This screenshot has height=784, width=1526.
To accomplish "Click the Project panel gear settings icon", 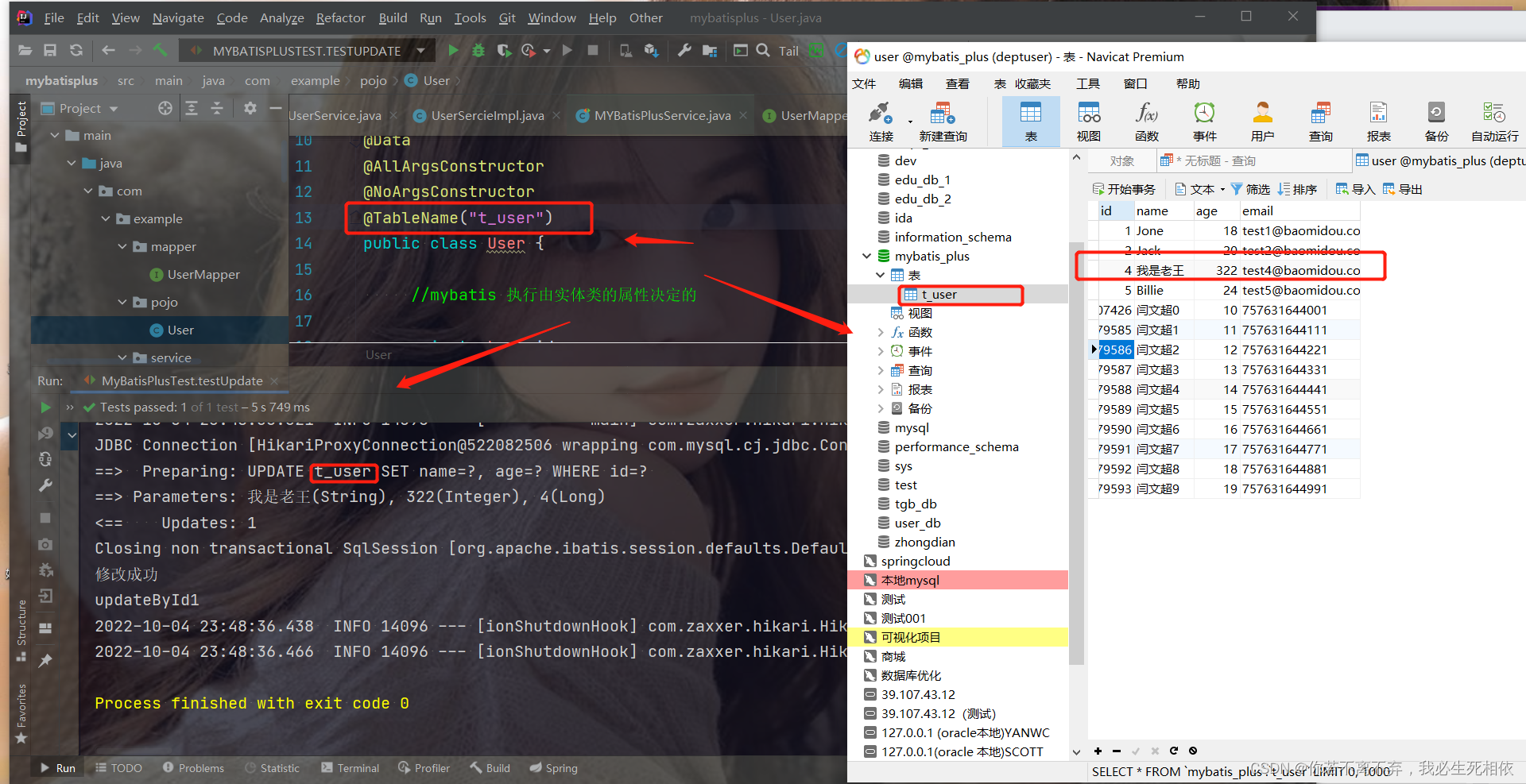I will coord(250,108).
